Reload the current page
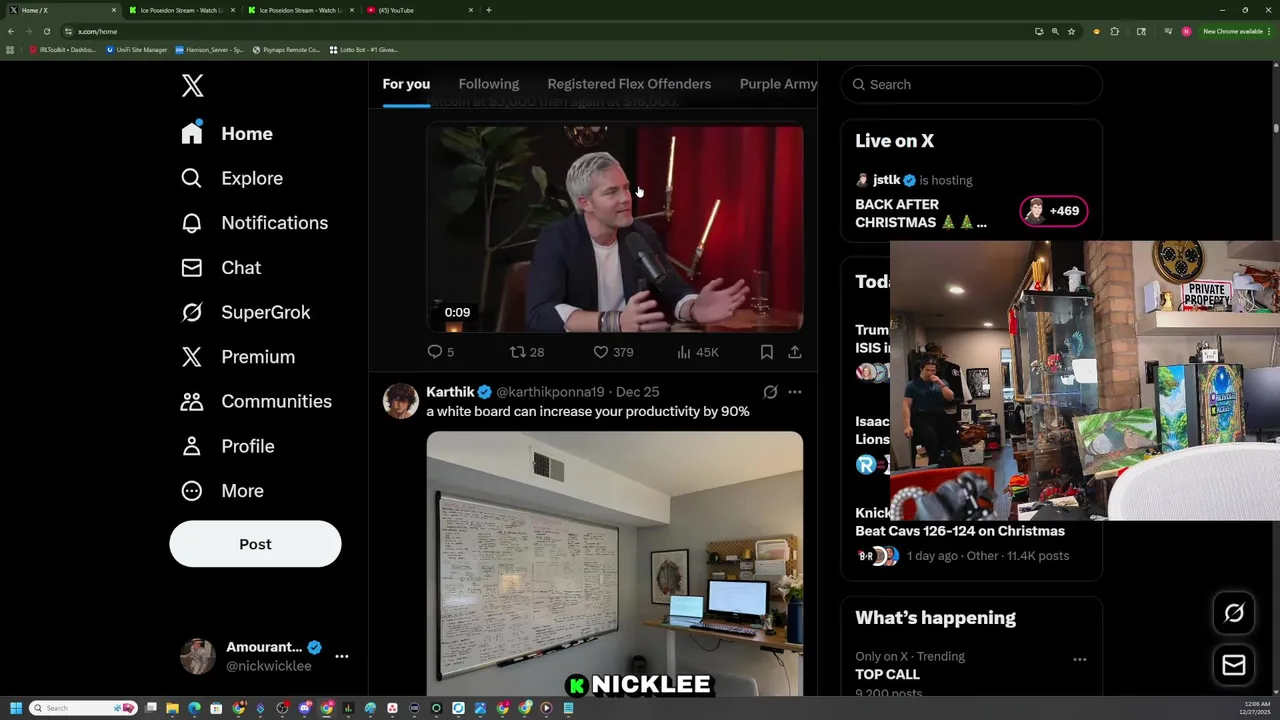This screenshot has height=720, width=1280. click(x=46, y=31)
